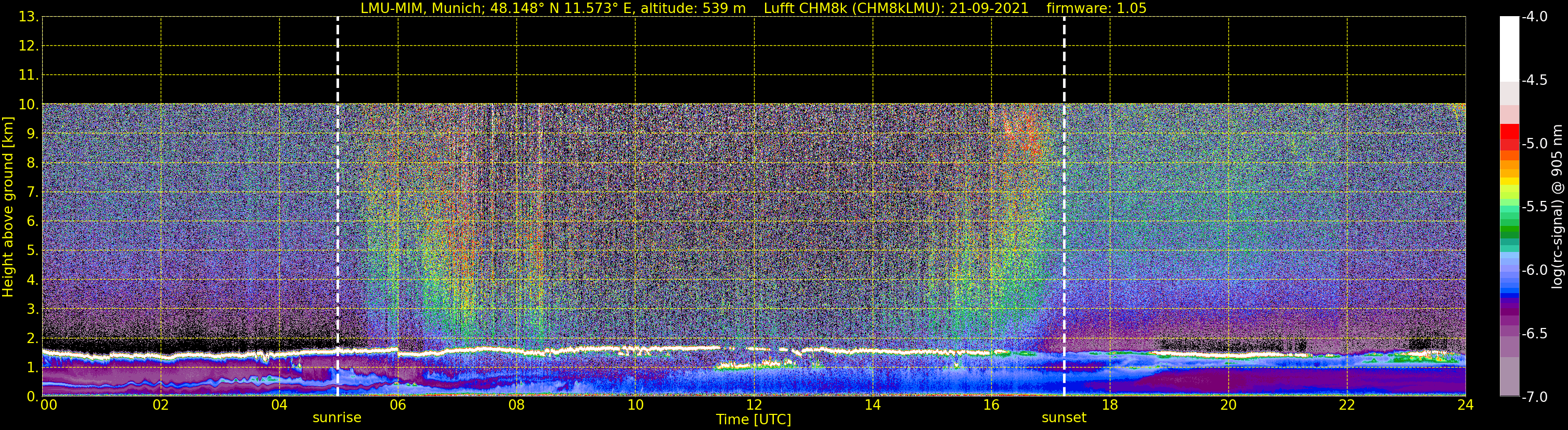The image size is (1568, 430).
Task: Click the time axis tick '24'
Action: pyautogui.click(x=1466, y=405)
